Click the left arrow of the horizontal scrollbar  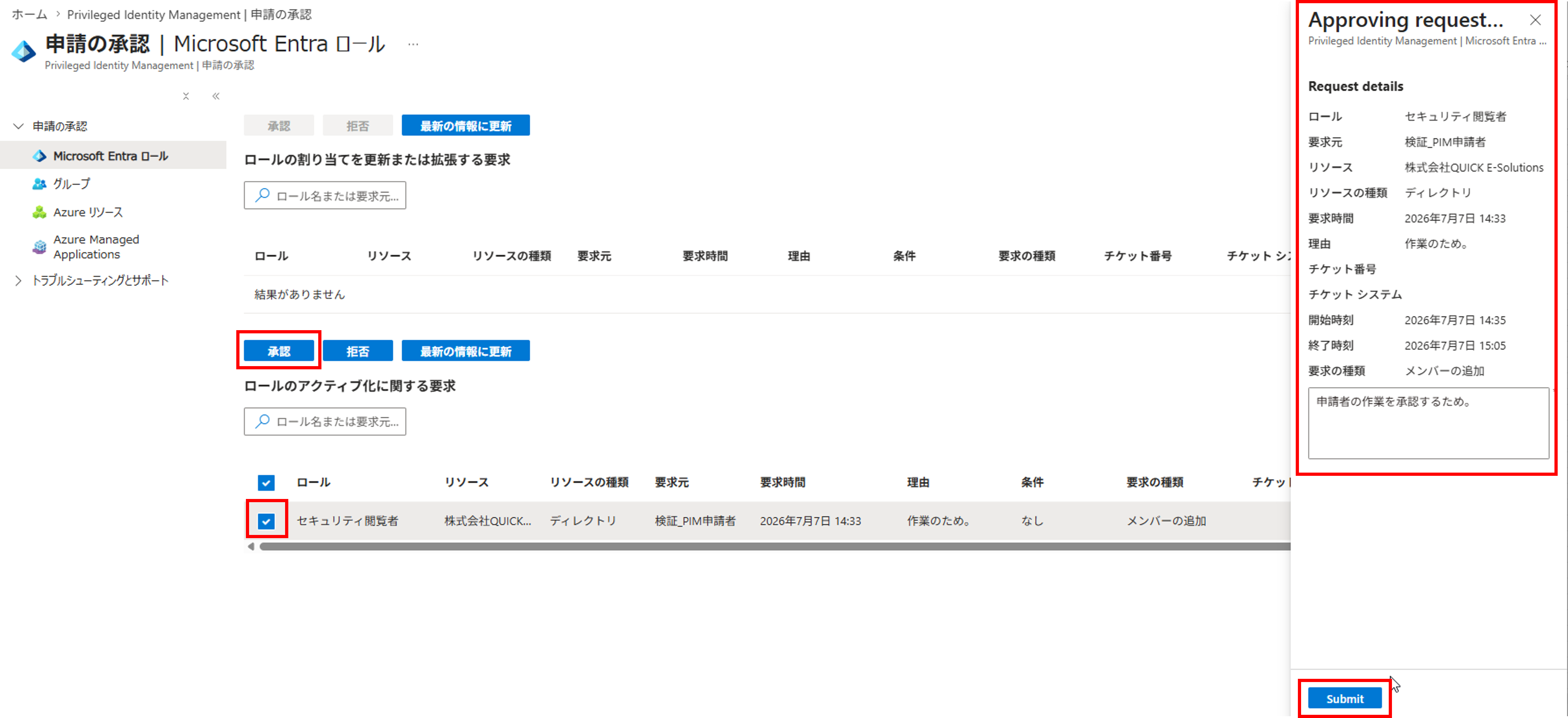(251, 546)
